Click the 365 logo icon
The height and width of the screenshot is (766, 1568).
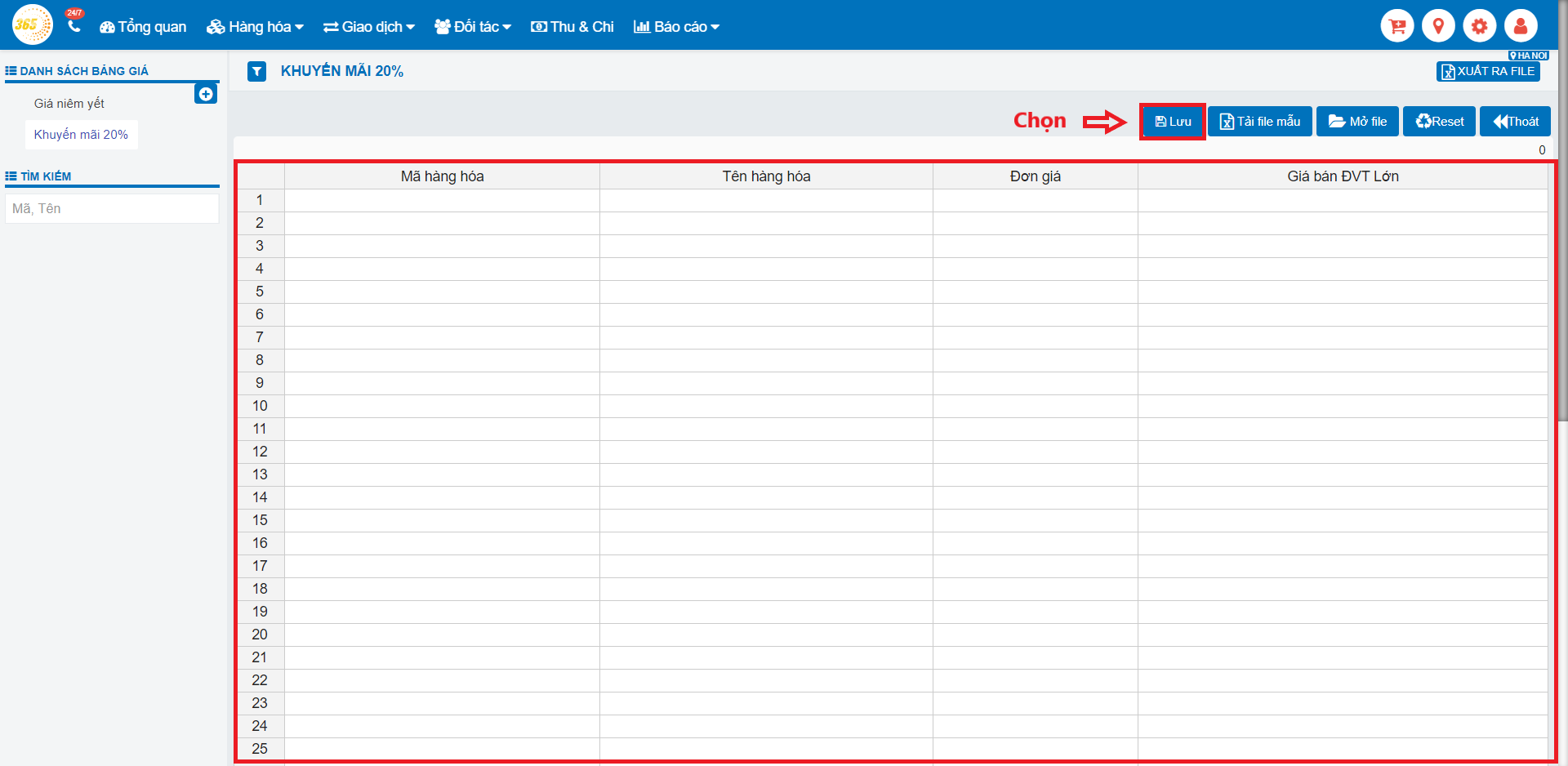click(32, 24)
